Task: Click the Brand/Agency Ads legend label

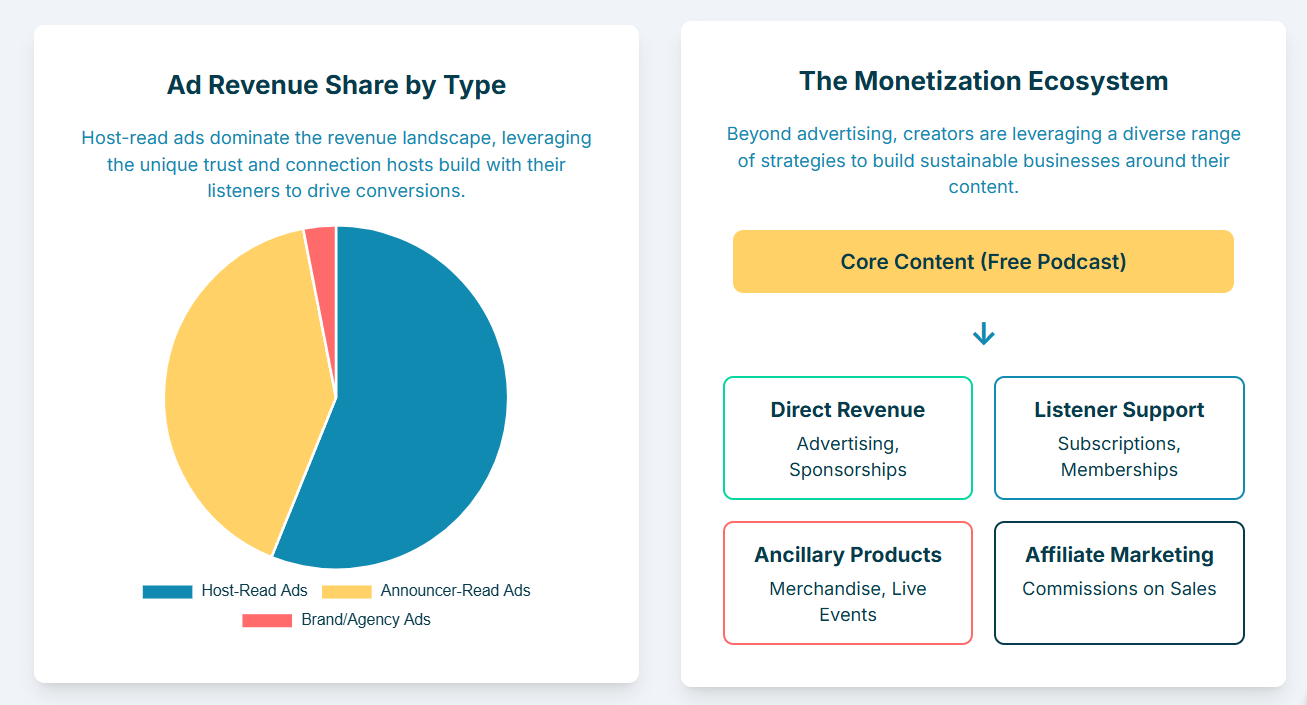Action: [366, 620]
